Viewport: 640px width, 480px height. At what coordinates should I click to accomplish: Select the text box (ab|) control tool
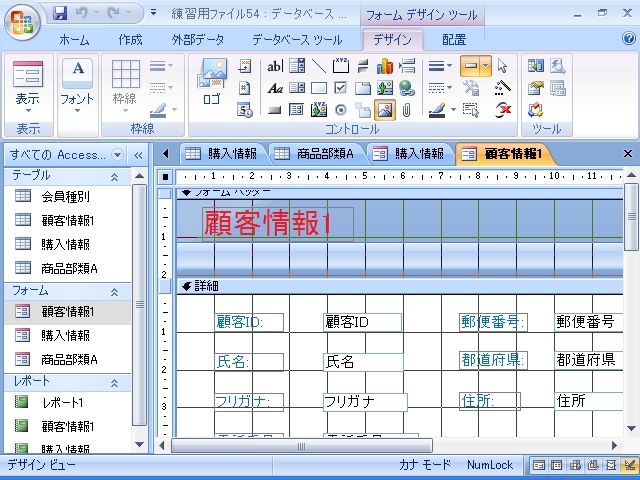(x=275, y=66)
